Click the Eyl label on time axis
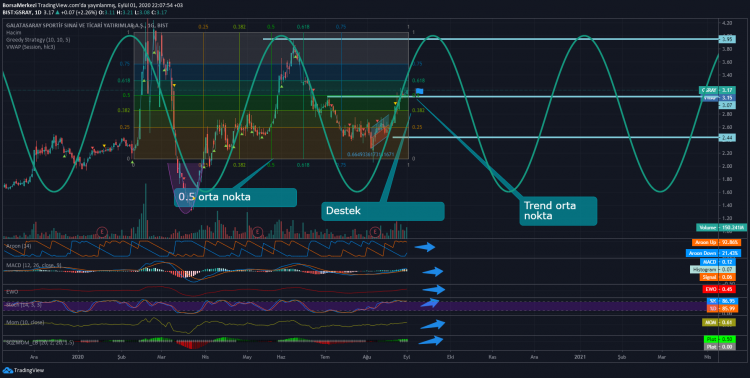 pos(407,356)
